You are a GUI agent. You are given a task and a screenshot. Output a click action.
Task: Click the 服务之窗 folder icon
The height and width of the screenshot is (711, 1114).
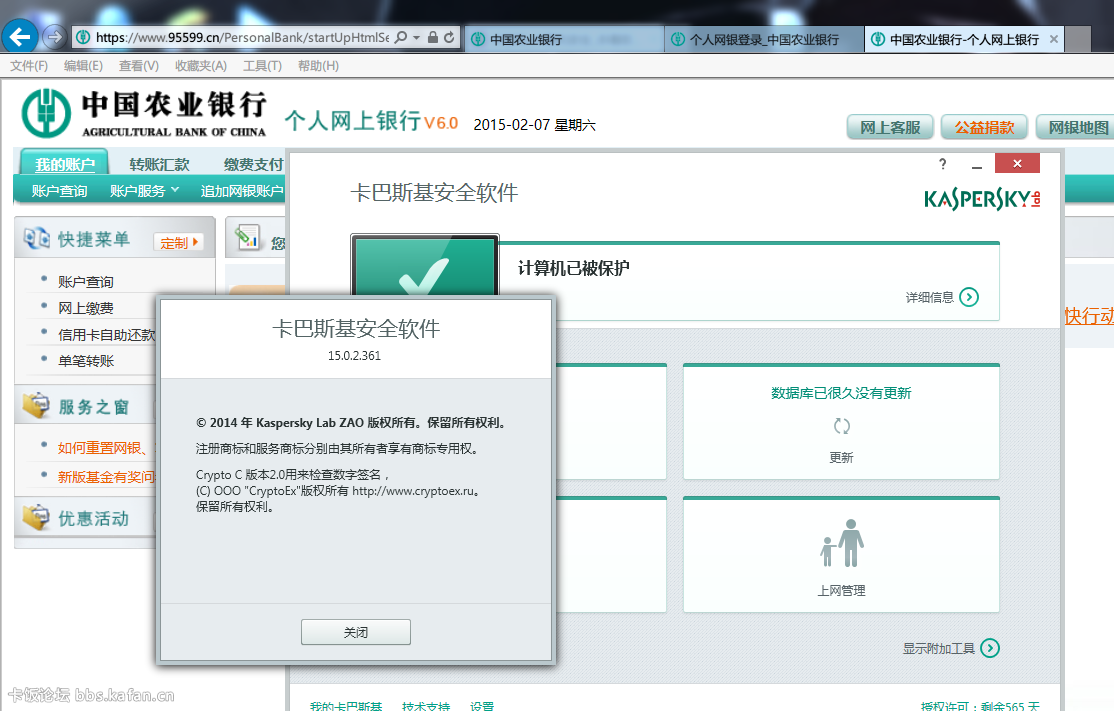coord(36,405)
